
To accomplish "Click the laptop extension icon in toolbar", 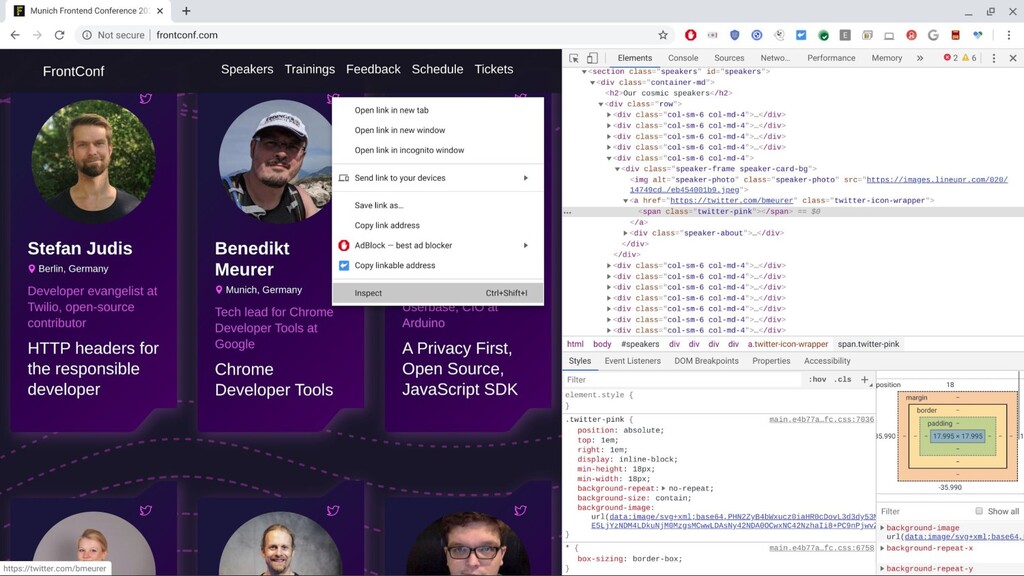I will click(889, 35).
